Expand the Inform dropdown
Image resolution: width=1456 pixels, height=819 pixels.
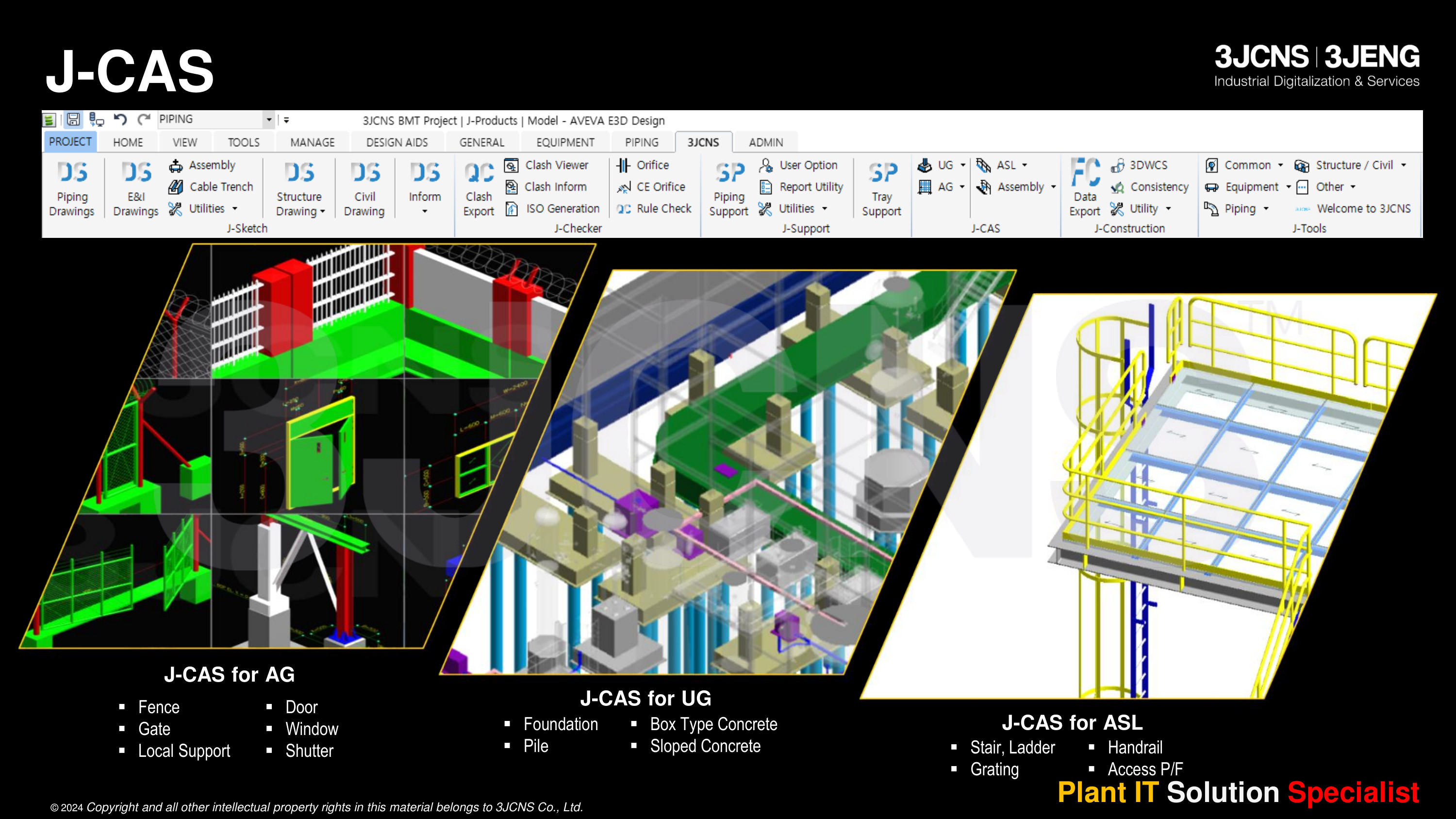click(425, 212)
